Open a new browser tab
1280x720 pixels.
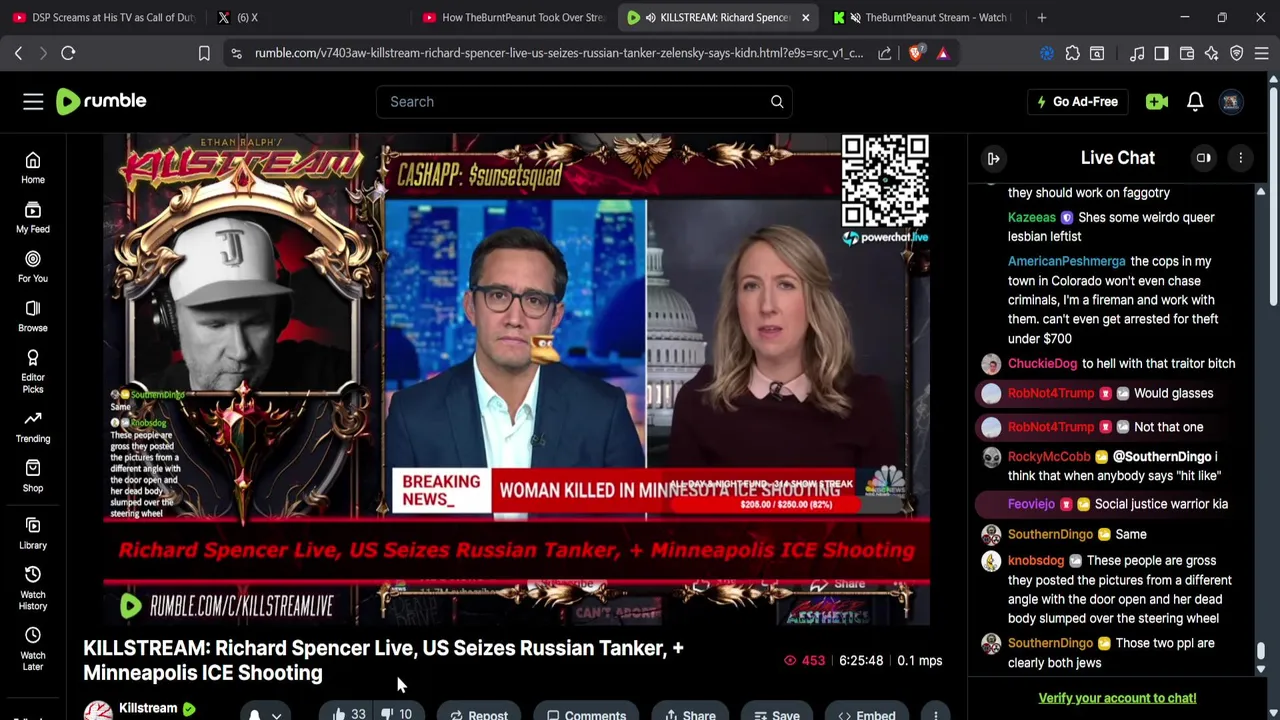pos(1042,17)
